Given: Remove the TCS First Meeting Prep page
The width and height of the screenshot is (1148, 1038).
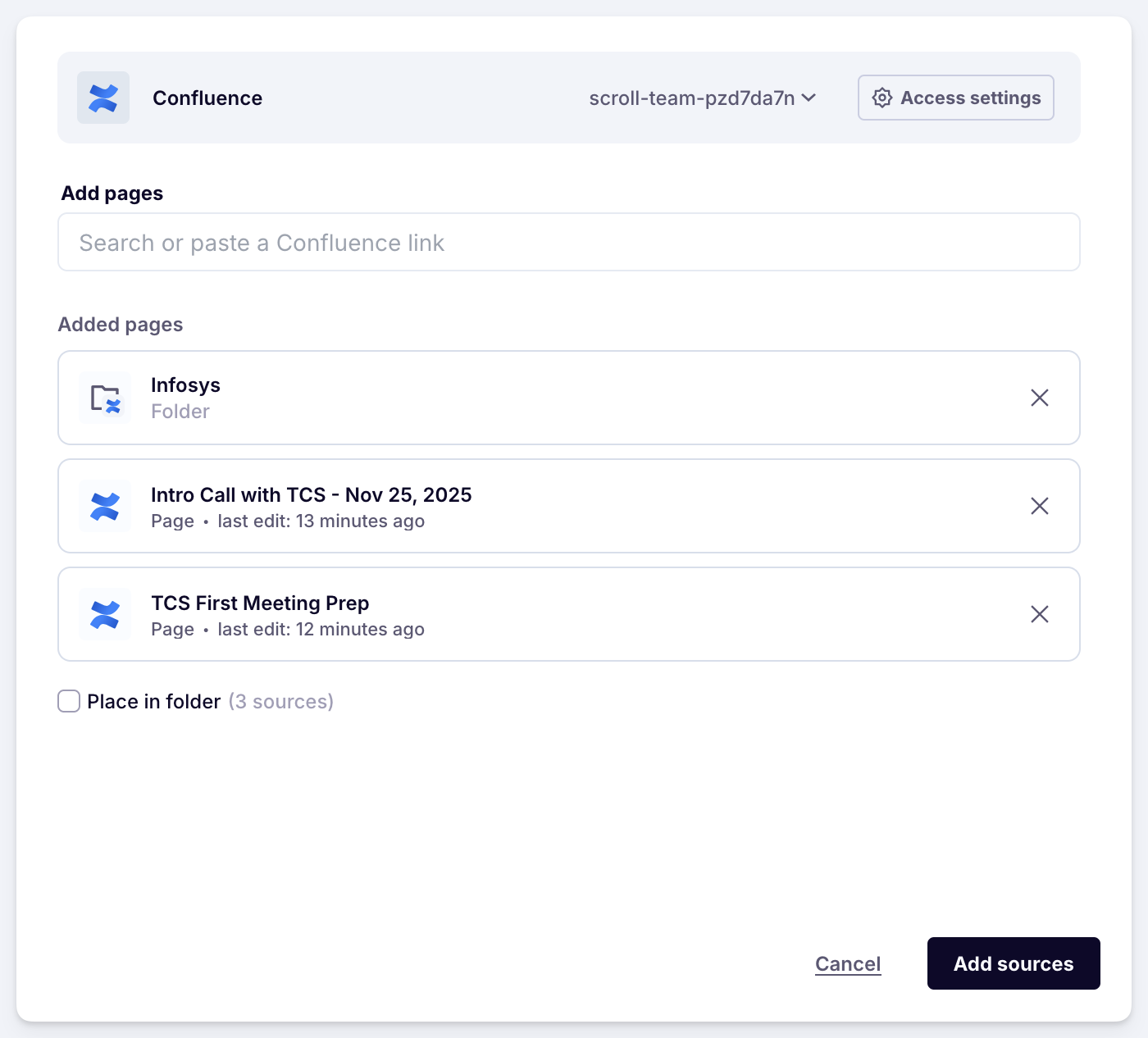Looking at the screenshot, I should [1039, 614].
